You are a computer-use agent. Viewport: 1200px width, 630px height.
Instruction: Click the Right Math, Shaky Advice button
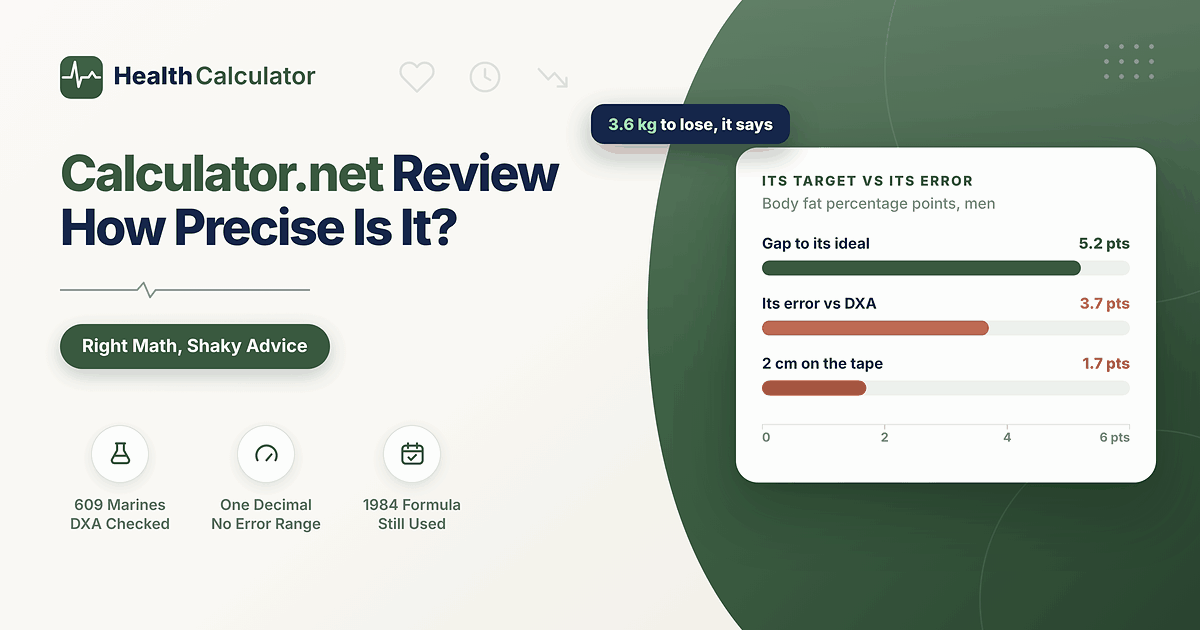(x=195, y=346)
